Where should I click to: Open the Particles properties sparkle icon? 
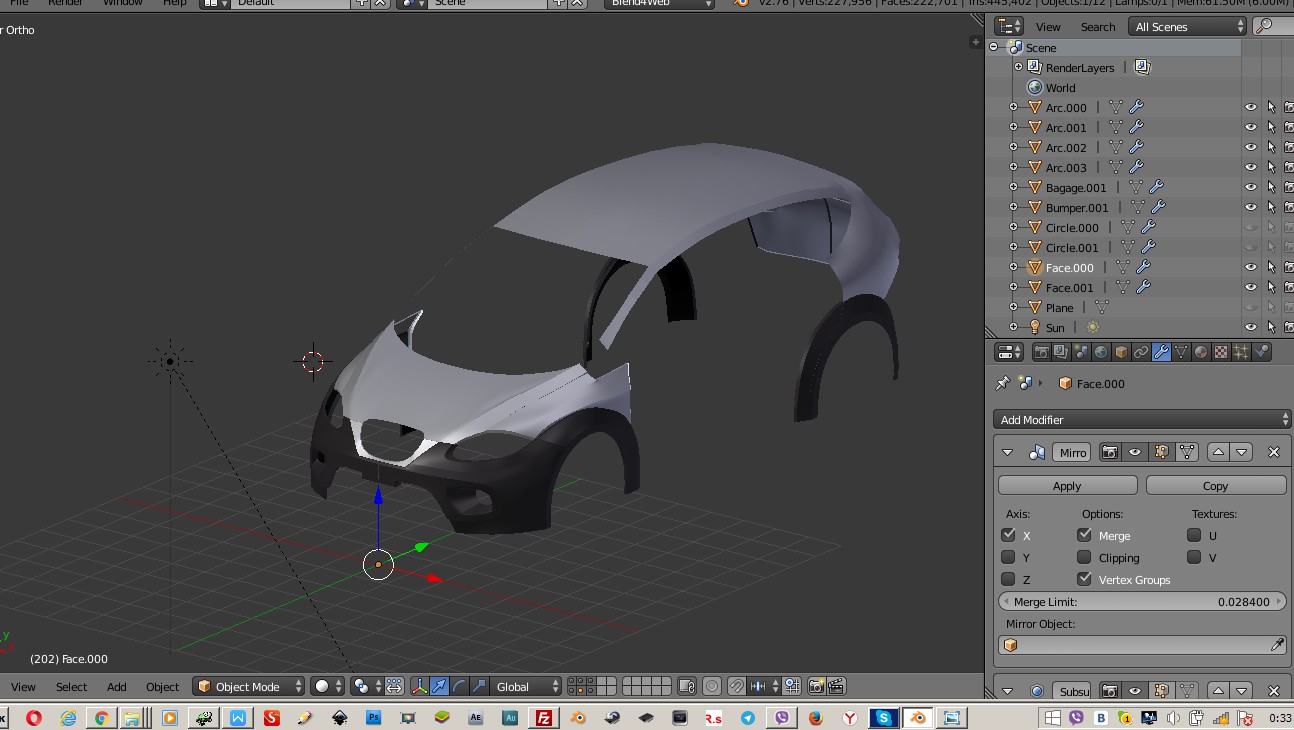click(1241, 352)
